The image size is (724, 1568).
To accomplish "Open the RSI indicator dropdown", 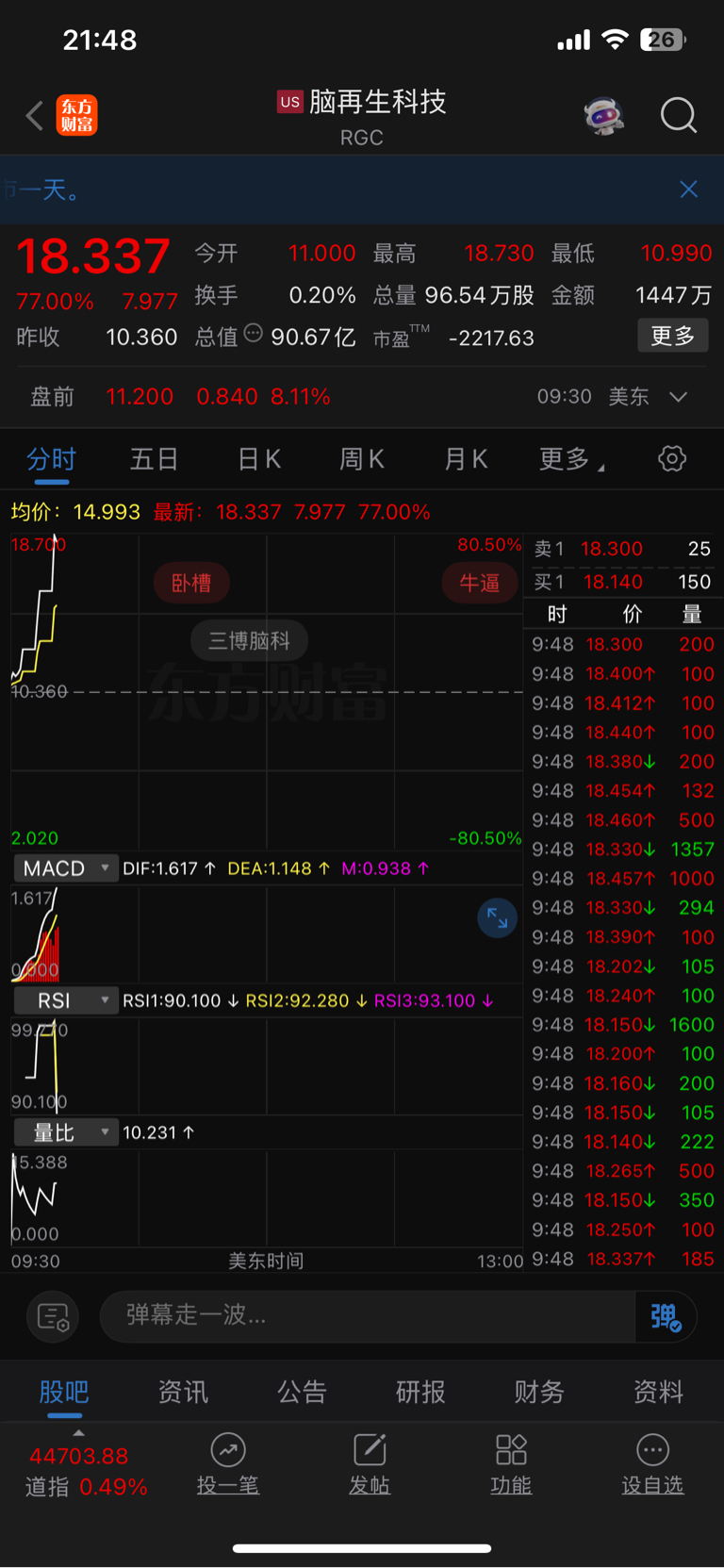I will point(65,1000).
